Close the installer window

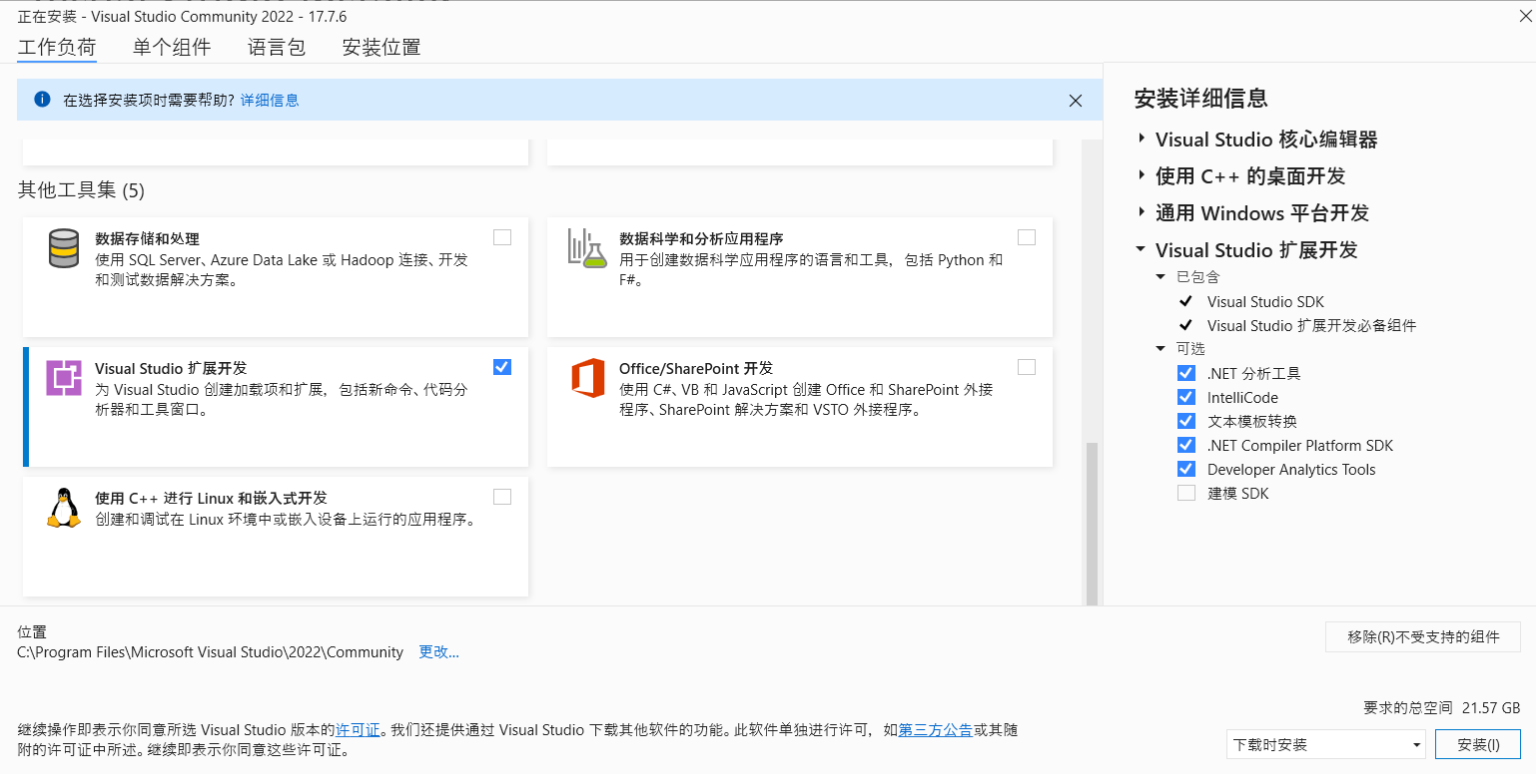coord(1524,14)
